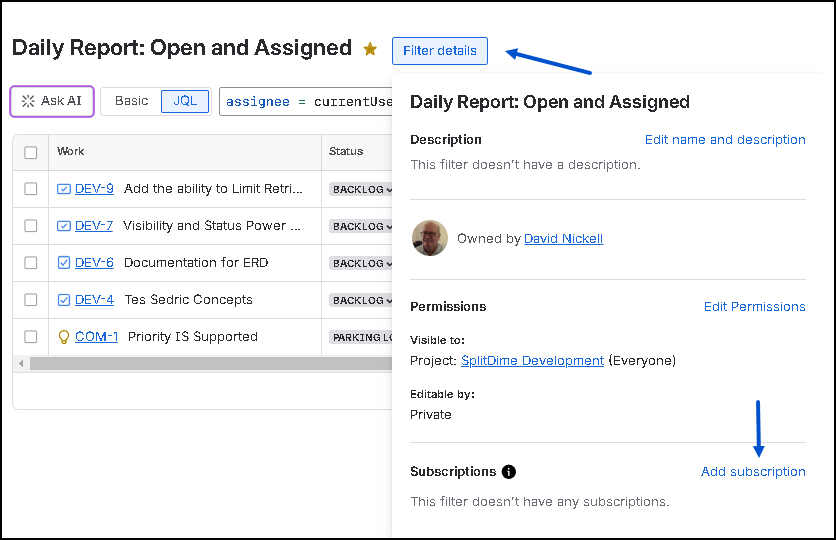Expand the BACKLOG status dropdown for DEV-6
Image resolution: width=836 pixels, height=540 pixels.
click(361, 264)
